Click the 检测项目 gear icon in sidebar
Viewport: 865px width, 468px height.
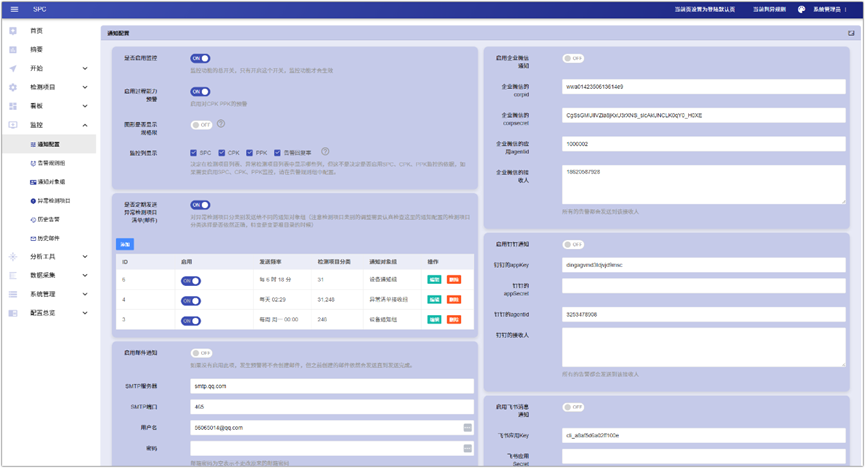pos(13,87)
